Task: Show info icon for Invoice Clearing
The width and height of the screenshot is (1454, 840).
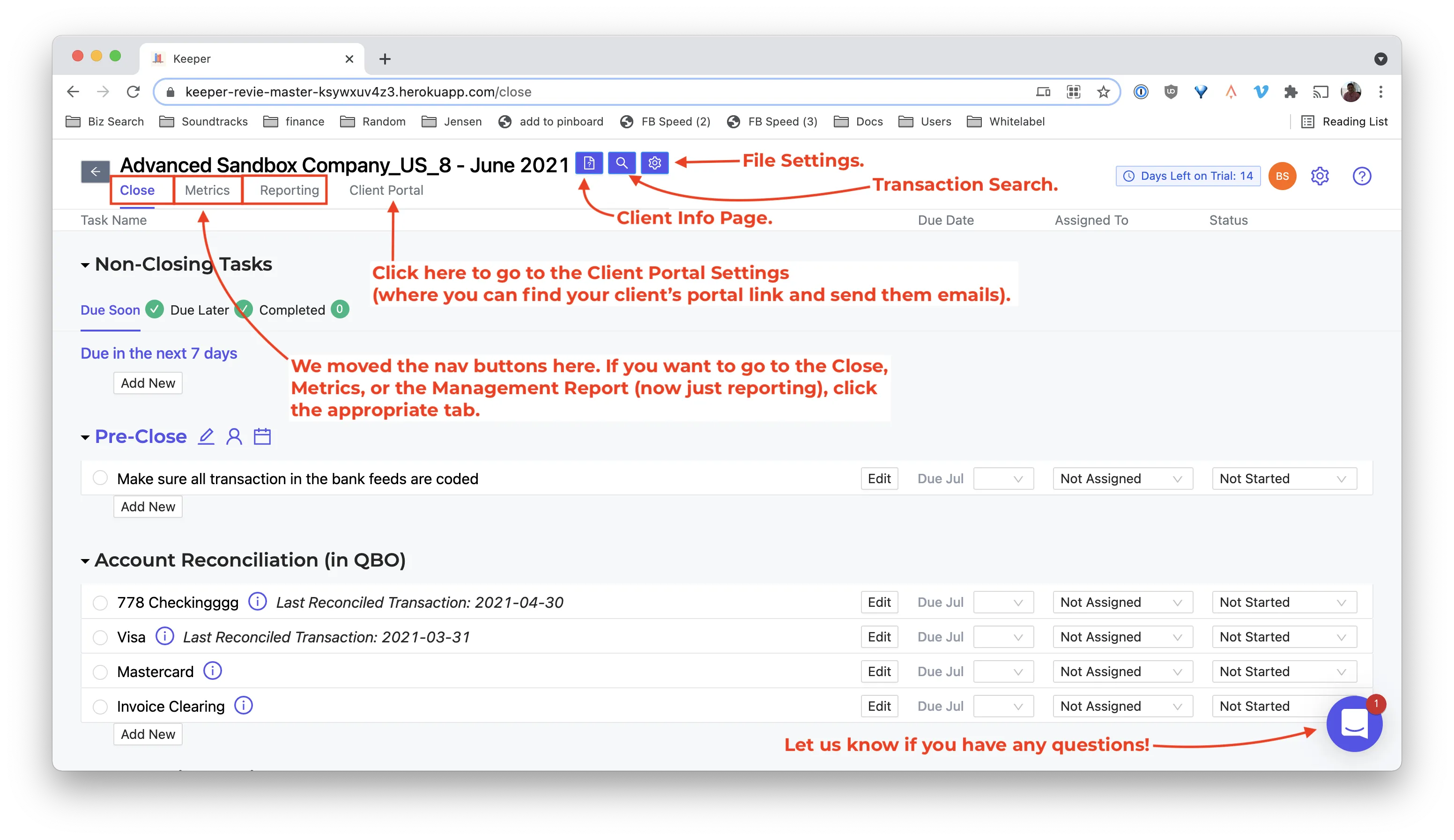Action: [244, 706]
